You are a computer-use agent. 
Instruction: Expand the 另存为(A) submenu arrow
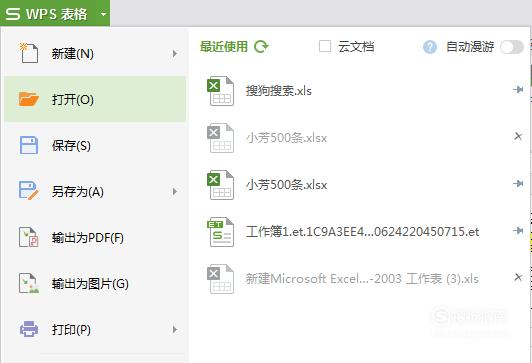pos(175,192)
